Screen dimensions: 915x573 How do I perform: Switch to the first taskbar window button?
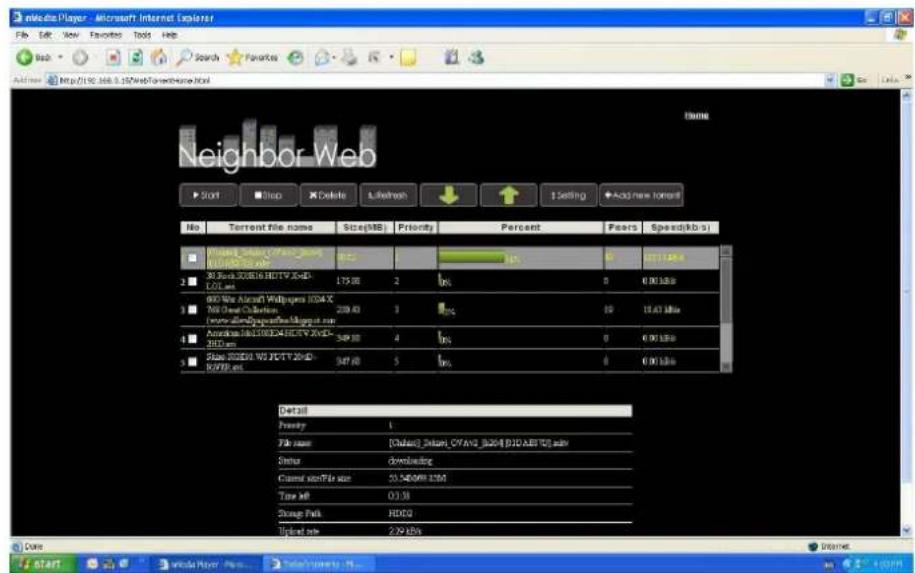tap(205, 564)
